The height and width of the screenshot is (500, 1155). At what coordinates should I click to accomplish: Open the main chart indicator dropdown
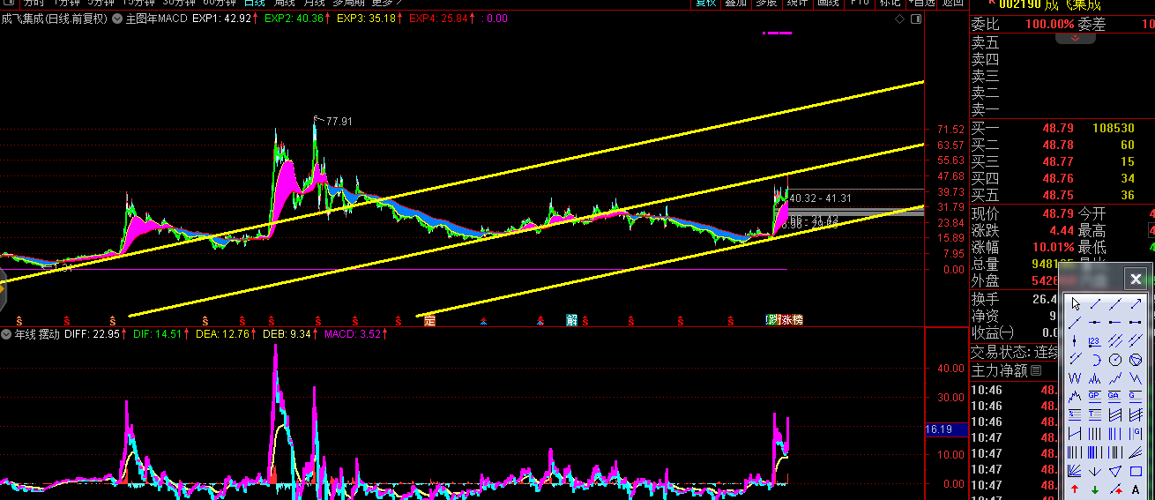click(117, 18)
